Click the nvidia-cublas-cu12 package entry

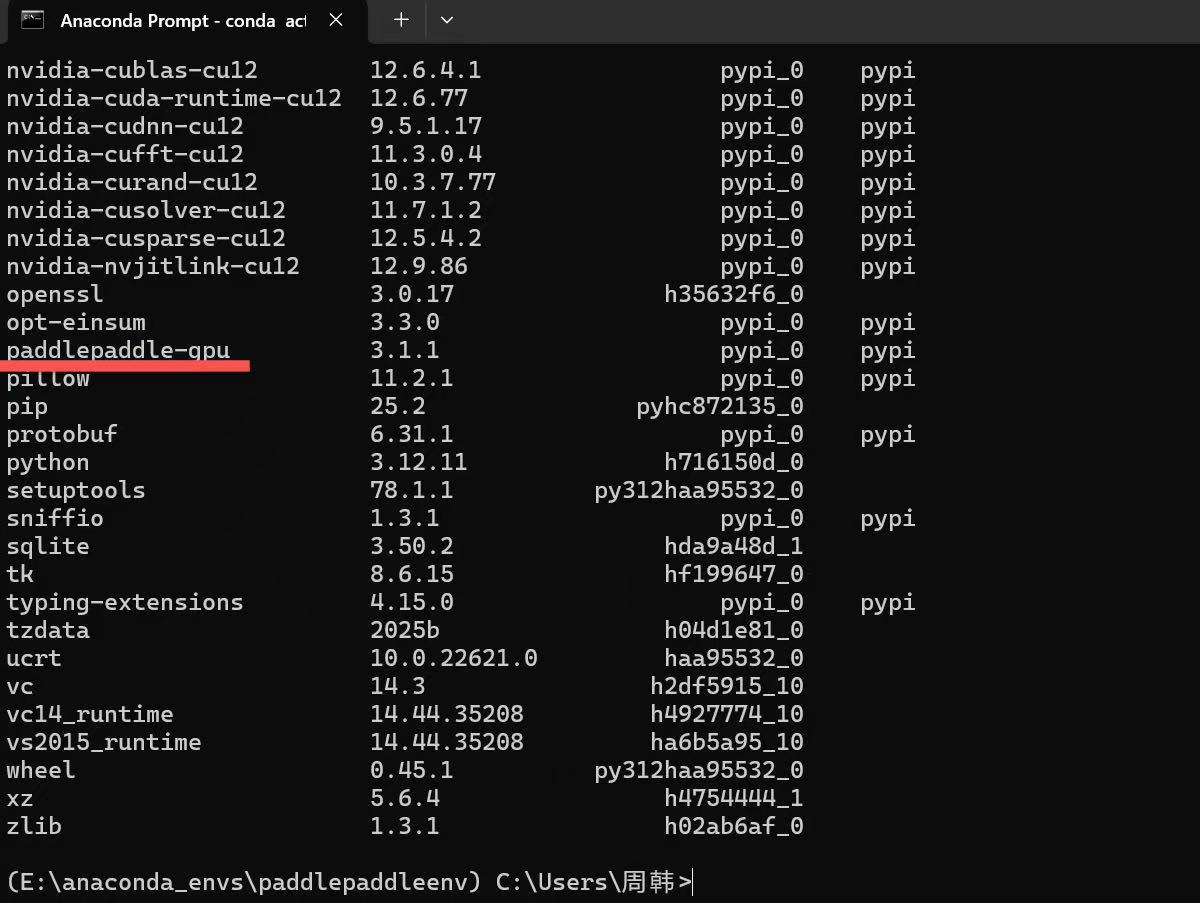pos(130,70)
